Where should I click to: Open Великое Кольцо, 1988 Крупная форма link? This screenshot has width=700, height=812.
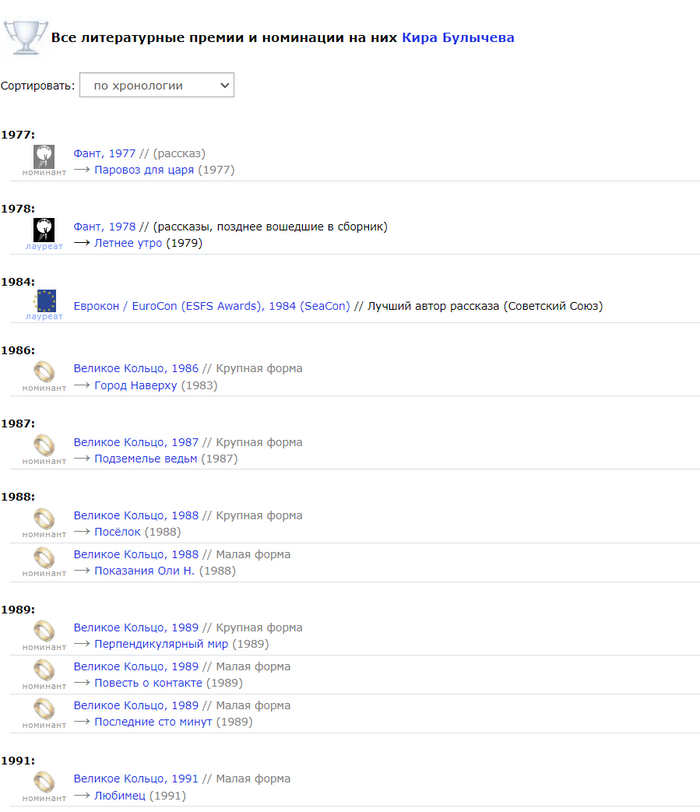pyautogui.click(x=136, y=515)
